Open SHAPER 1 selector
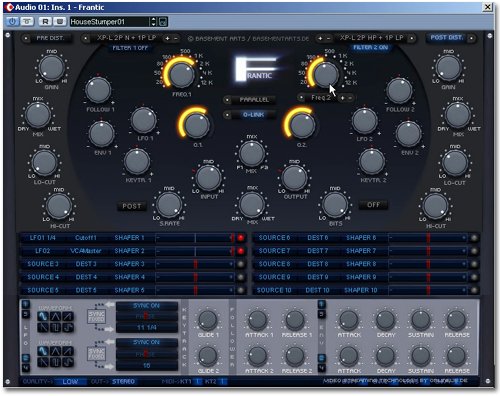This screenshot has height=396, width=500. [x=129, y=238]
